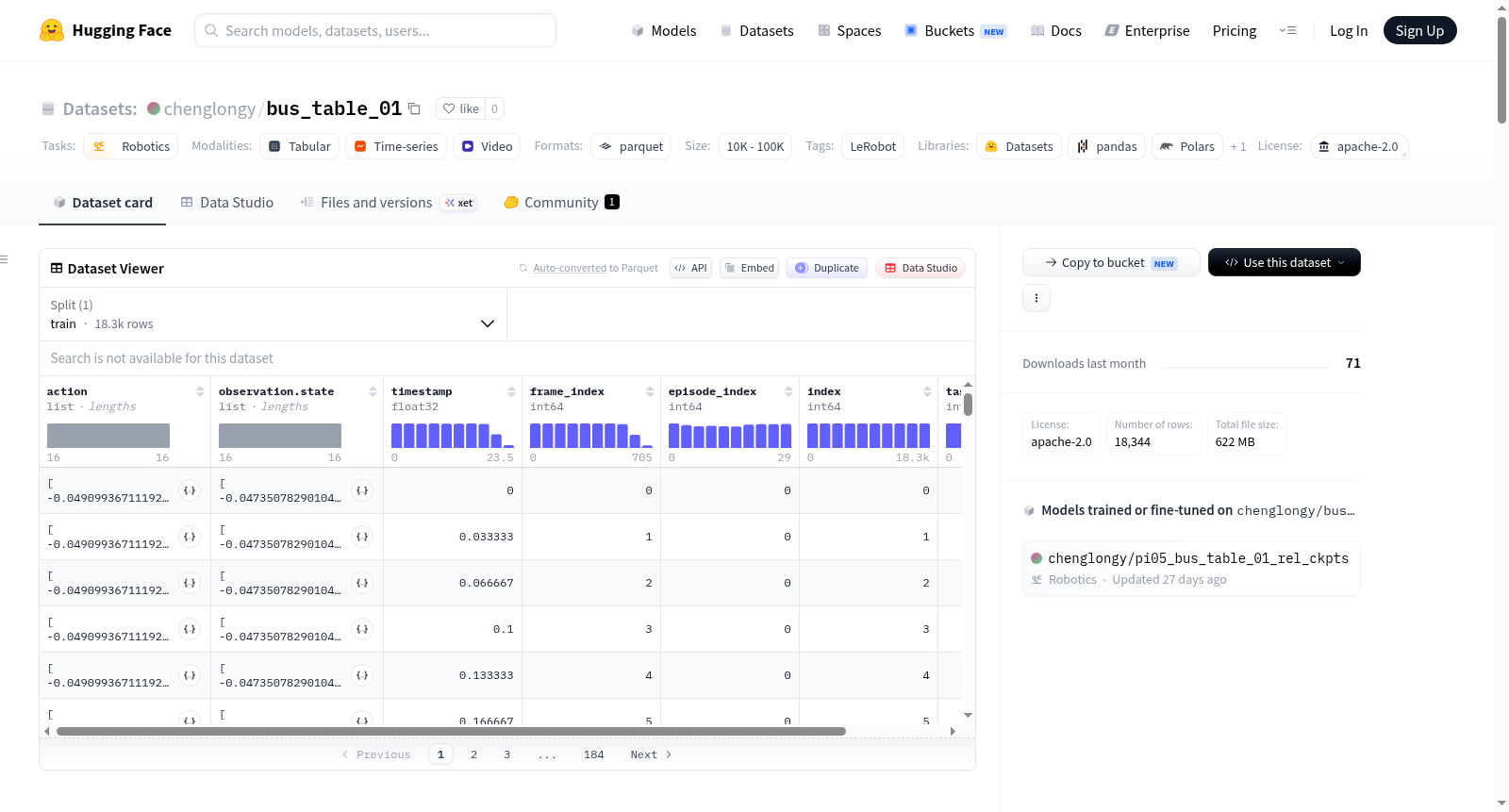Viewport: 1509px width, 812px height.
Task: Open the chenglongy profile link
Action: tap(209, 108)
